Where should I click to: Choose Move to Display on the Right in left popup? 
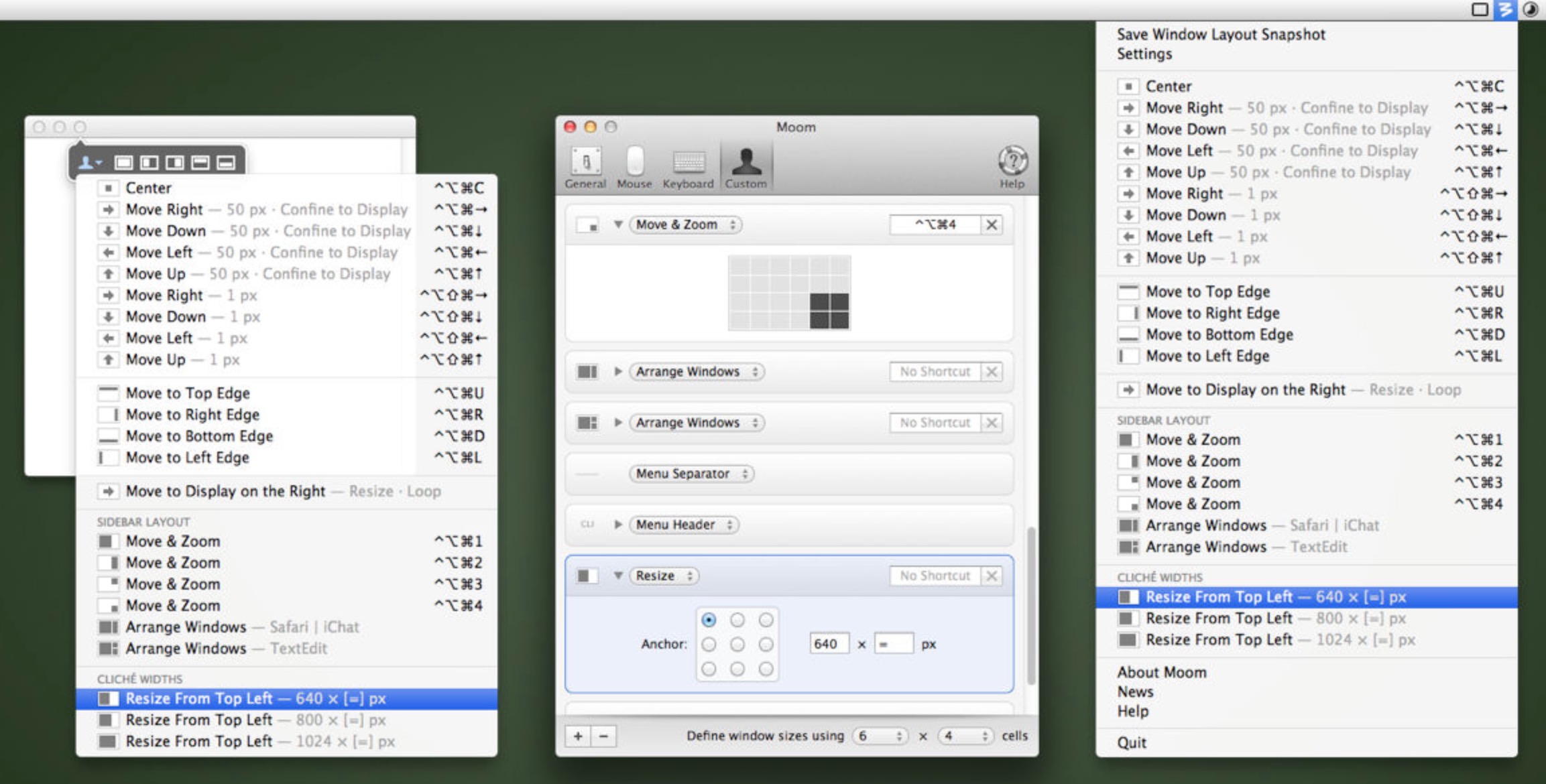[287, 491]
